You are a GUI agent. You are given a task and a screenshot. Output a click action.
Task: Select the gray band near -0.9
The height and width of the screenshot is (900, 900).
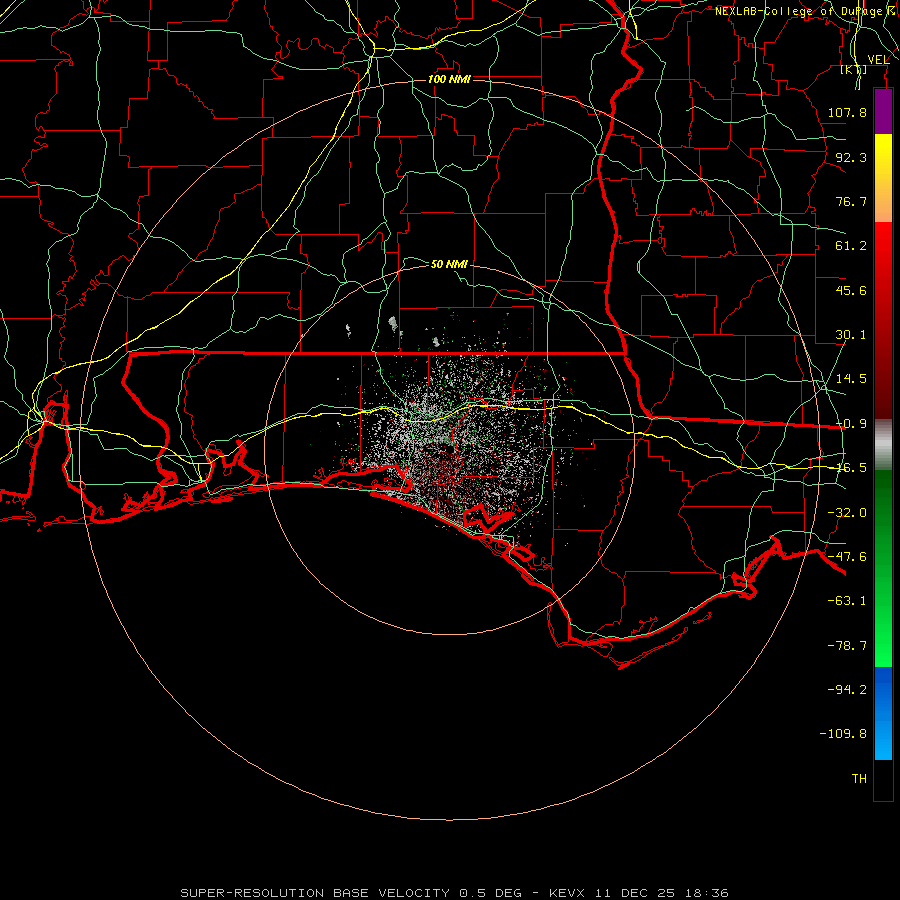883,444
